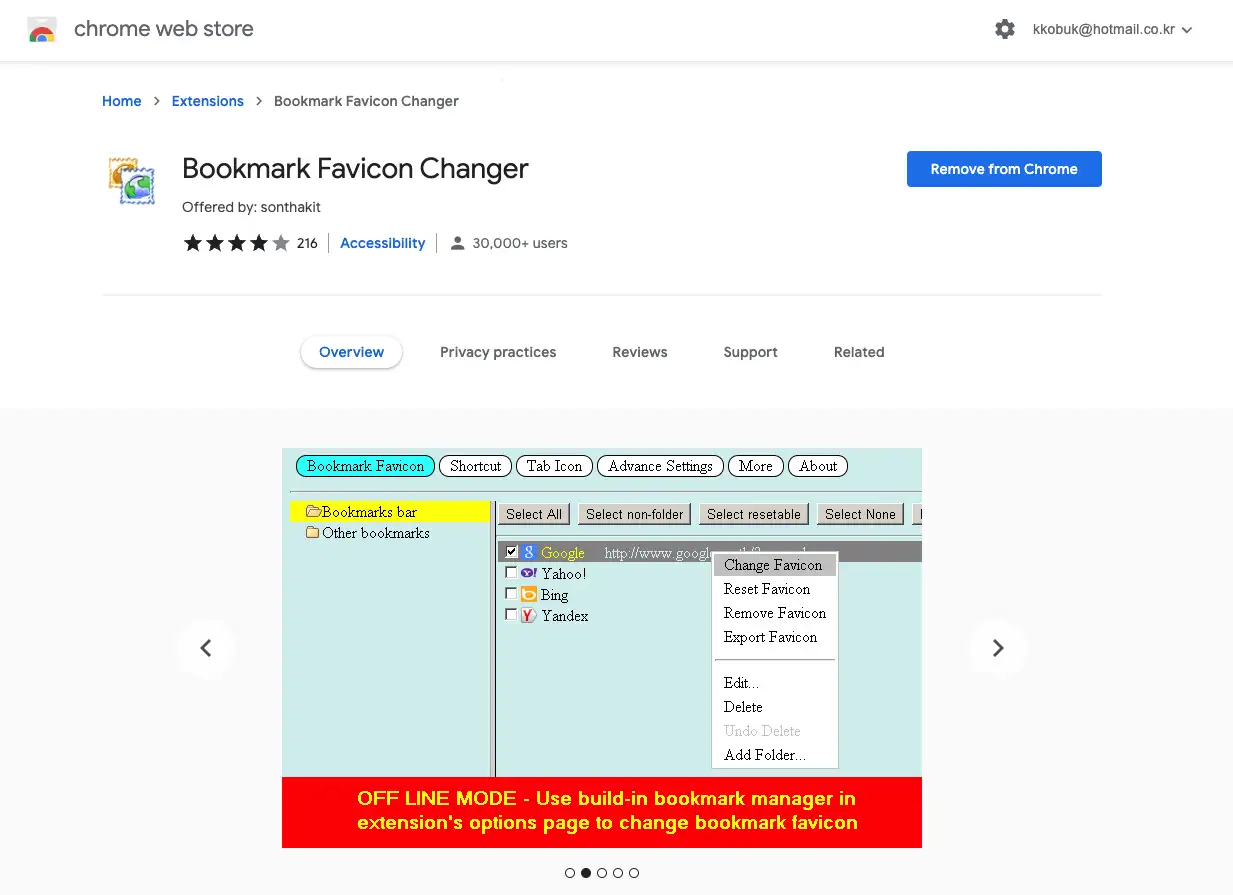
Task: Click the Chrome Web Store rainbow logo
Action: (42, 30)
